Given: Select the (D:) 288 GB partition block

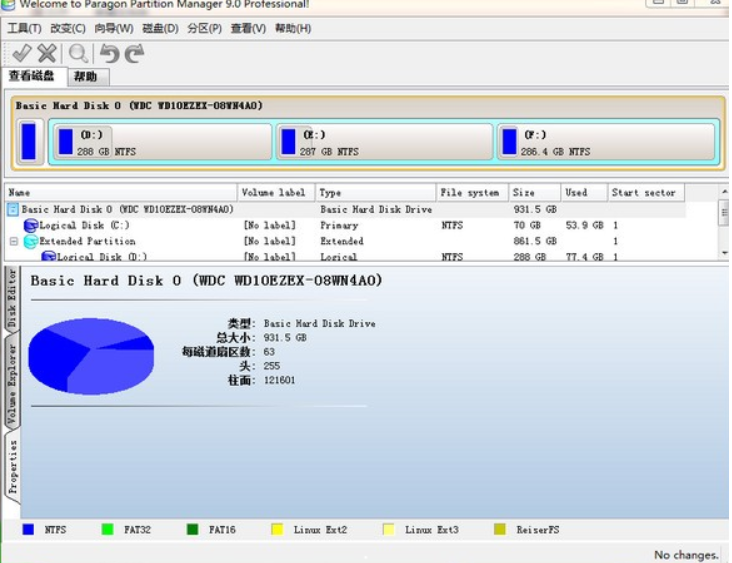Looking at the screenshot, I should (162, 142).
